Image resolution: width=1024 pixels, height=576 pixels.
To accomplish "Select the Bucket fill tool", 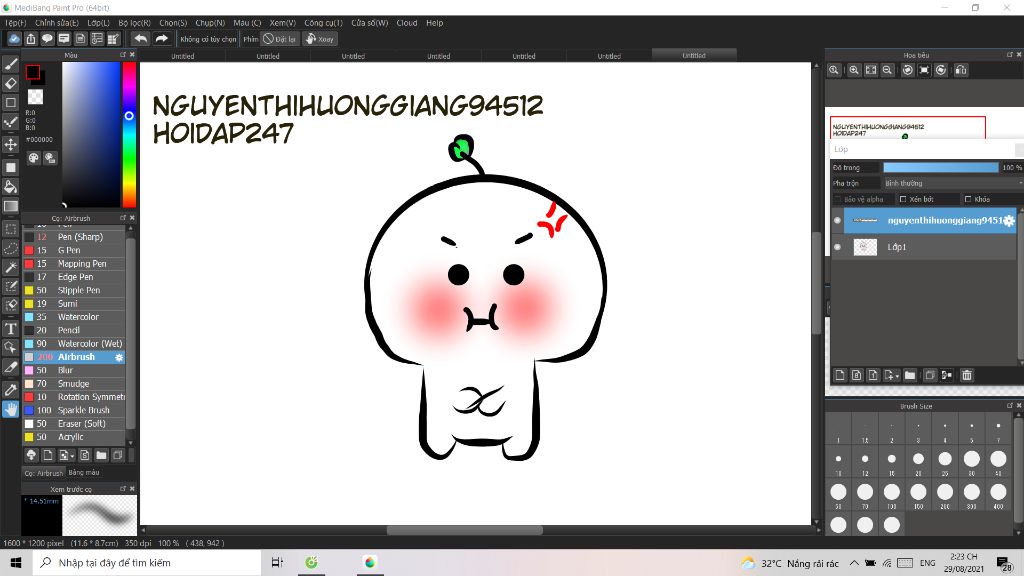I will [x=10, y=187].
